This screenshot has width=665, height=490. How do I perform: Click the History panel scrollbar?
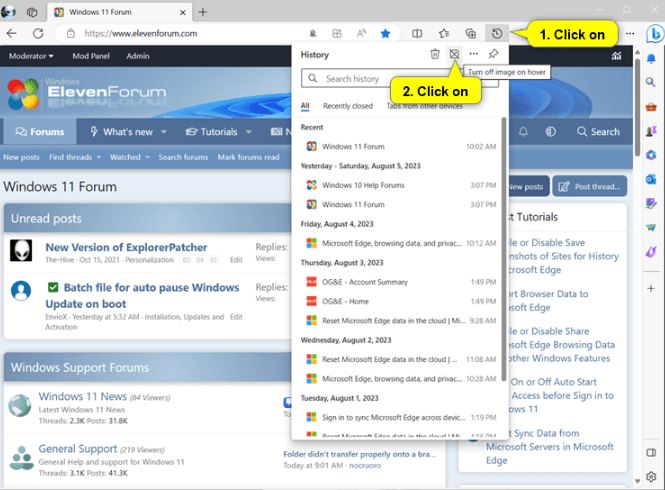pyautogui.click(x=503, y=249)
